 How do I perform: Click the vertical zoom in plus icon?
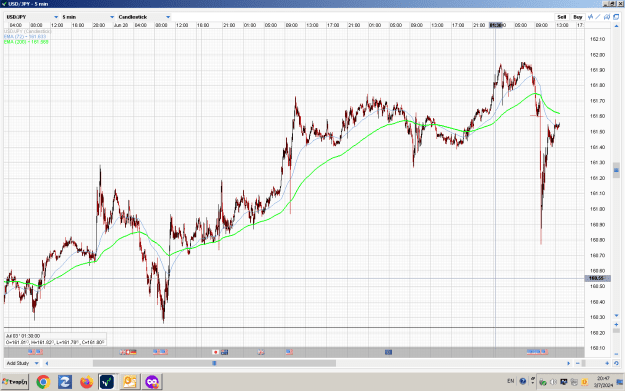tap(616, 324)
